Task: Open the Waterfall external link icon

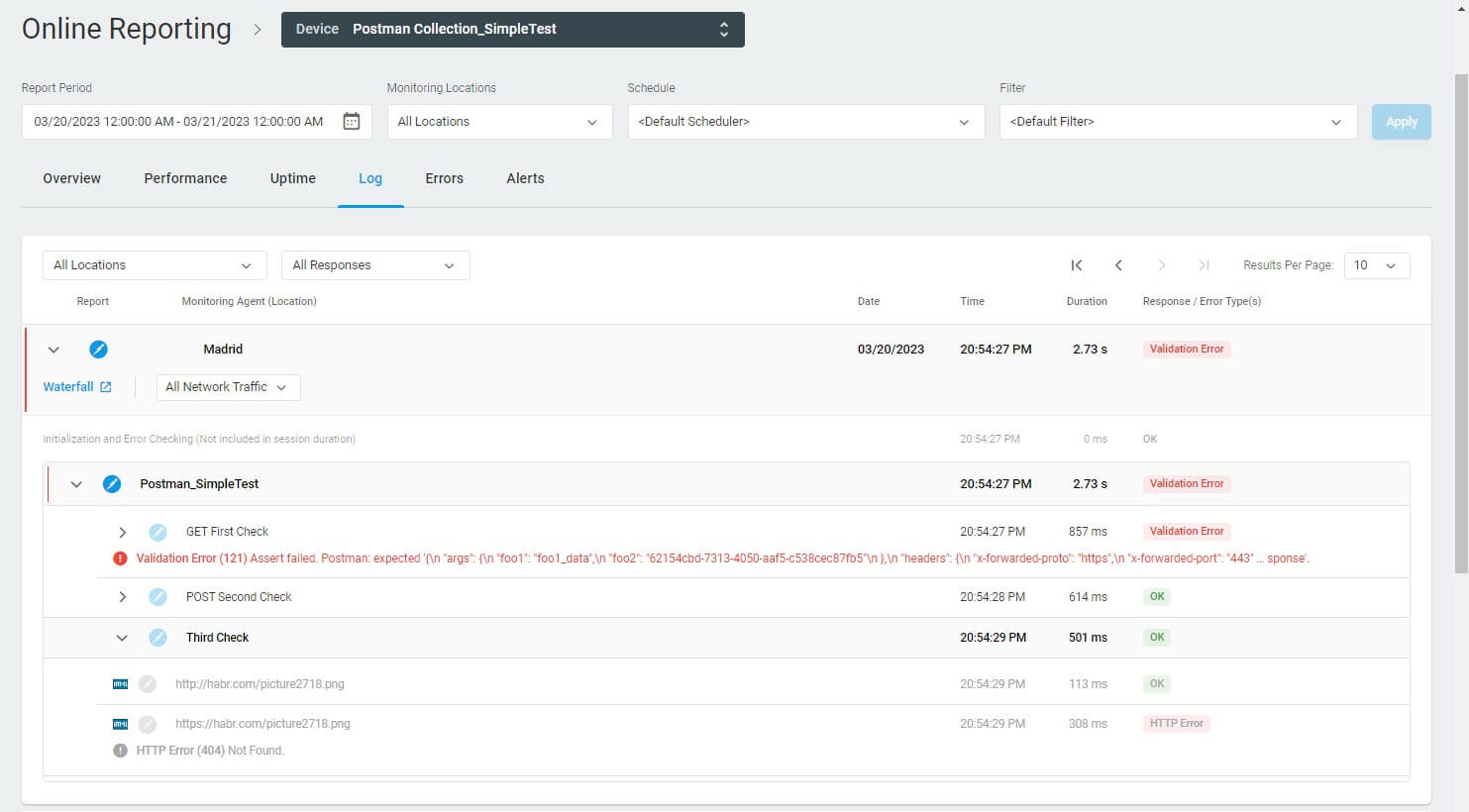Action: [x=105, y=386]
